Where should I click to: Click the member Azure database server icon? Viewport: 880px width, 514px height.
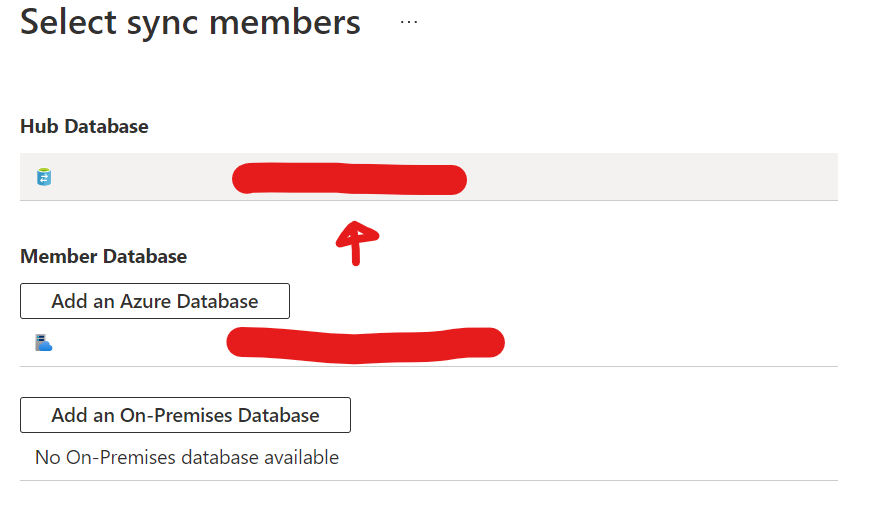pyautogui.click(x=44, y=342)
